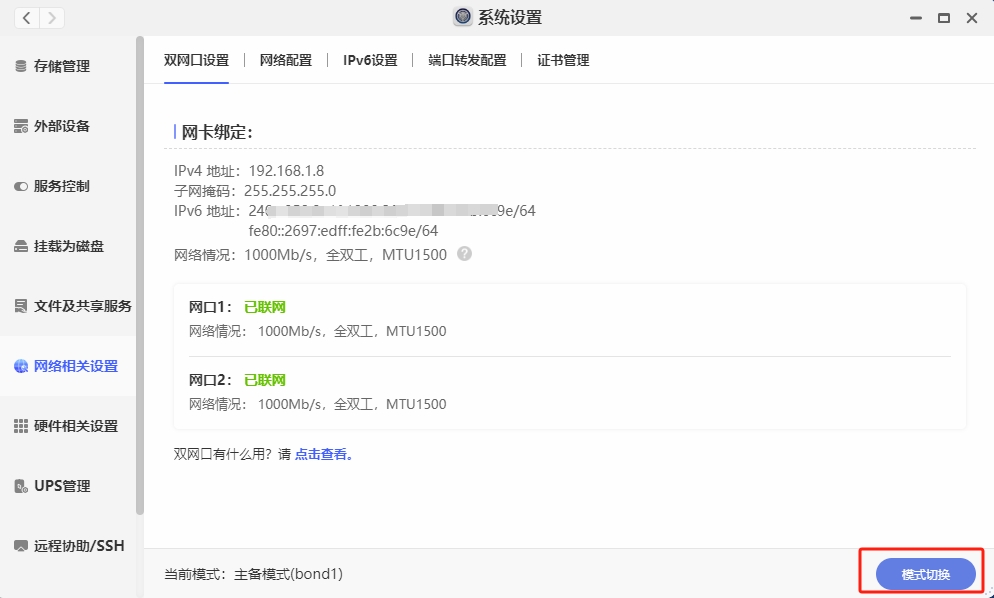Switch to the 网络配置 tab
Viewport: 994px width, 598px height.
tap(285, 60)
